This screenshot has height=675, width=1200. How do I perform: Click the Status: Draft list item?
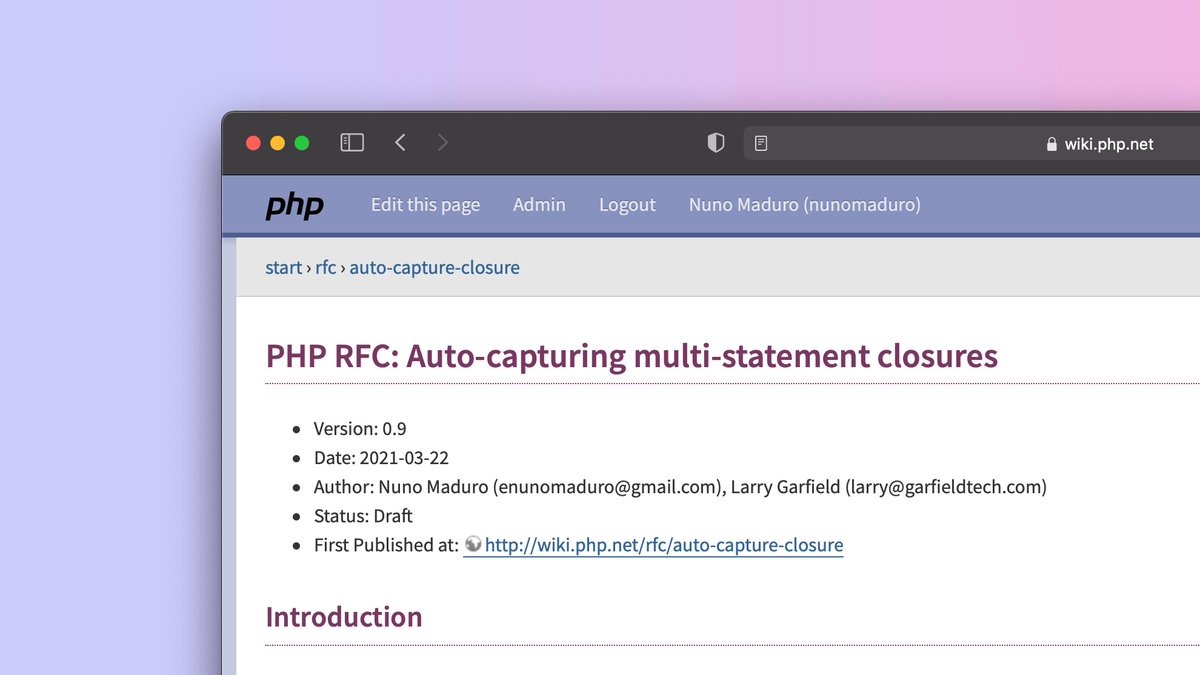pos(363,516)
